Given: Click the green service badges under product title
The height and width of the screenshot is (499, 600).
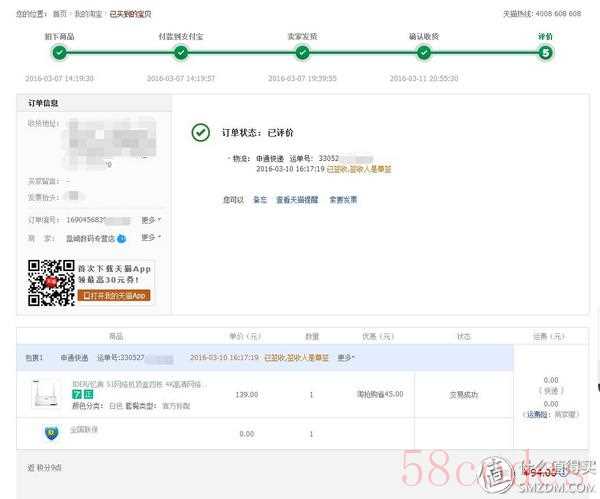Looking at the screenshot, I should click(x=83, y=394).
